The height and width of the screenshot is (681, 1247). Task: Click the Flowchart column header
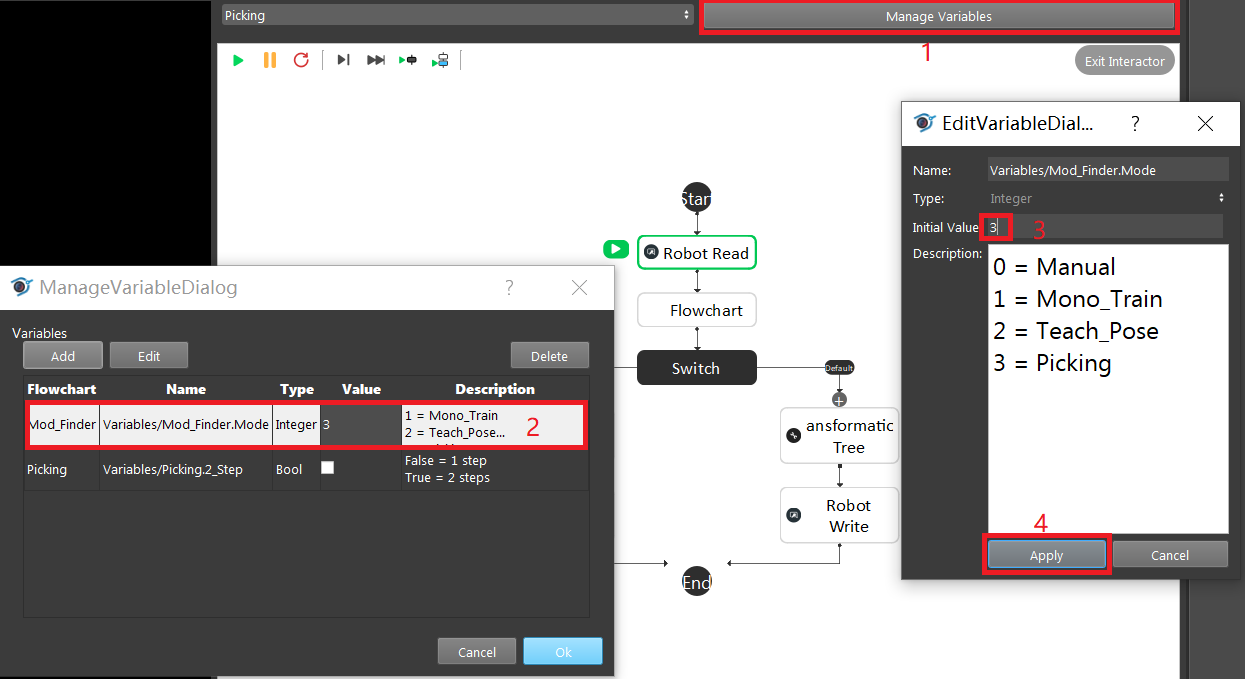tap(62, 389)
